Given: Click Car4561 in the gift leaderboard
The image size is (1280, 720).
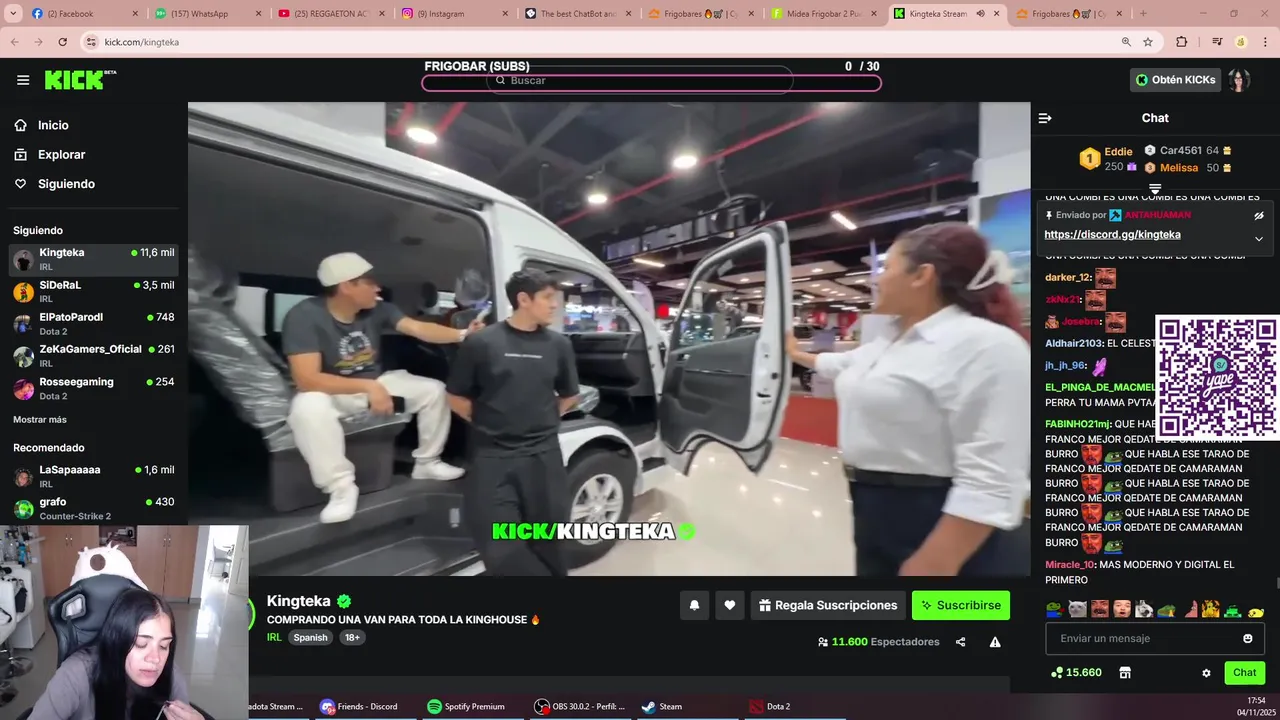Looking at the screenshot, I should (x=1181, y=151).
